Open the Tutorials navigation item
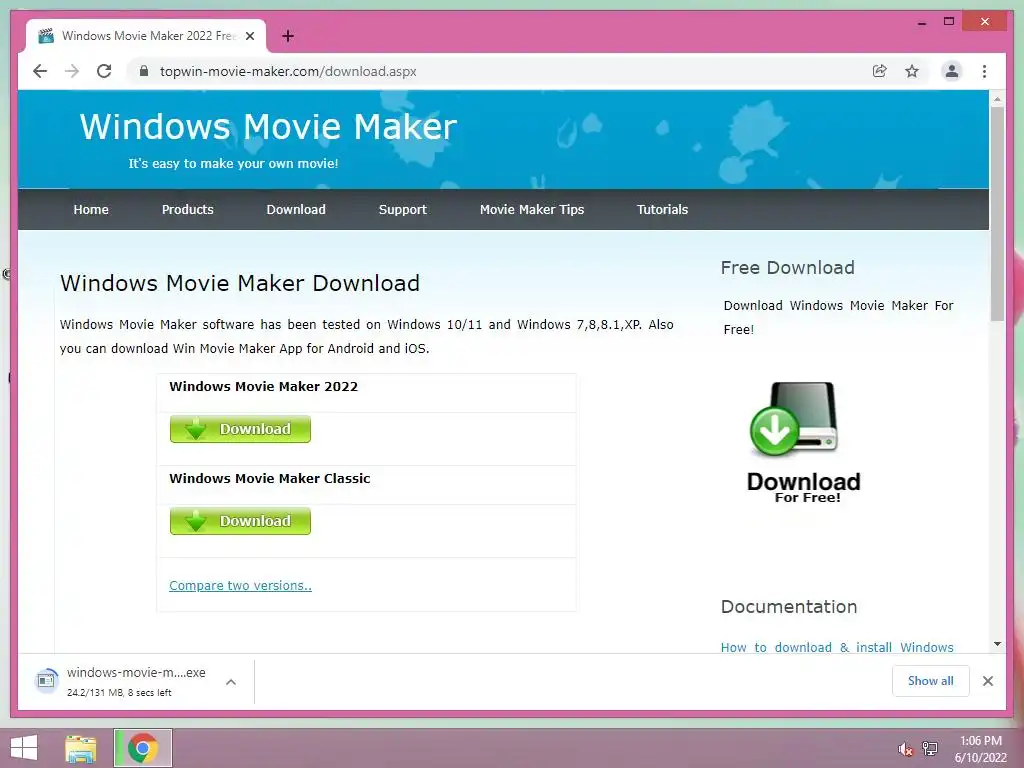Viewport: 1024px width, 768px height. click(x=662, y=210)
